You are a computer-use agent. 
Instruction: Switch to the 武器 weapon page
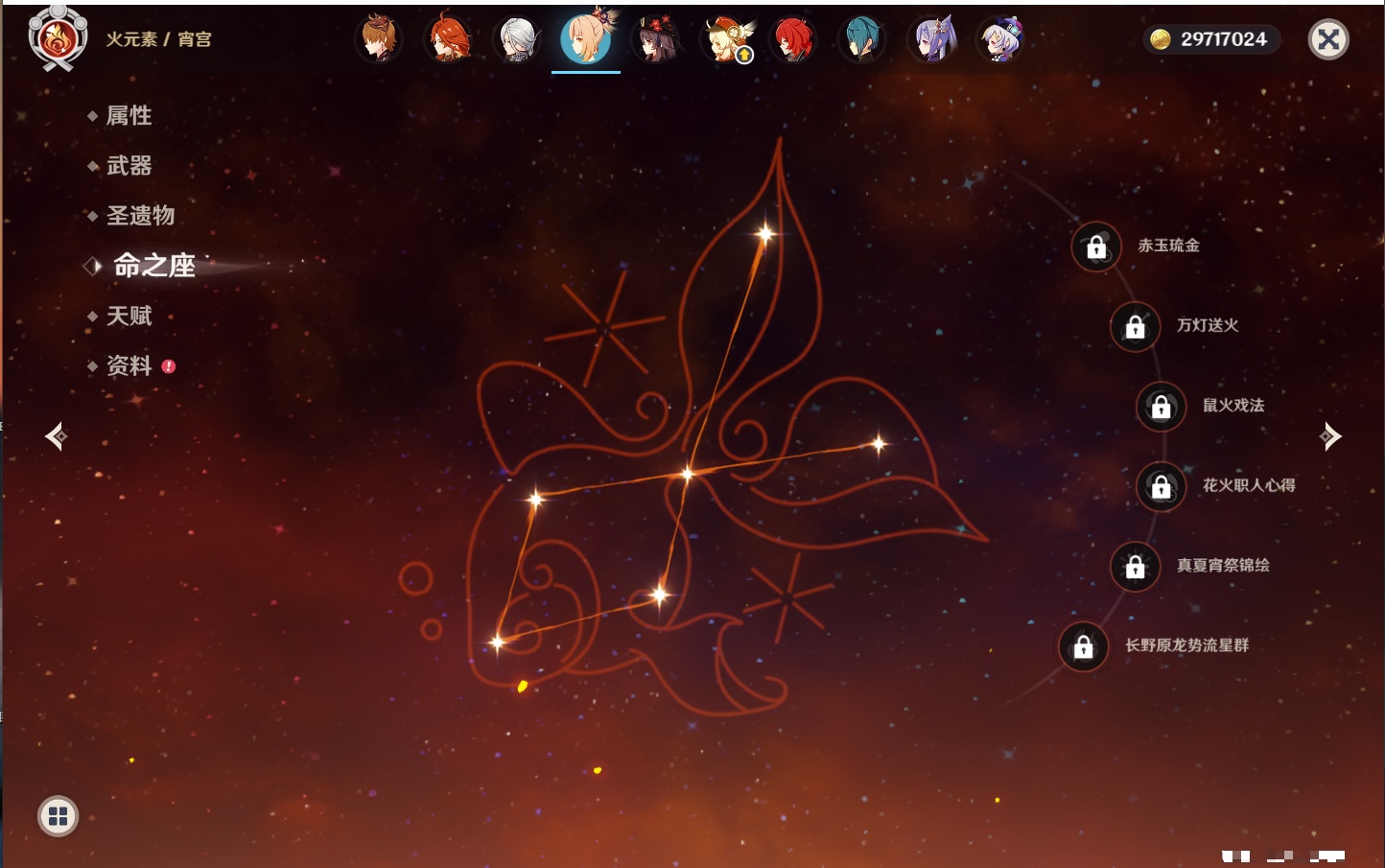pyautogui.click(x=129, y=166)
